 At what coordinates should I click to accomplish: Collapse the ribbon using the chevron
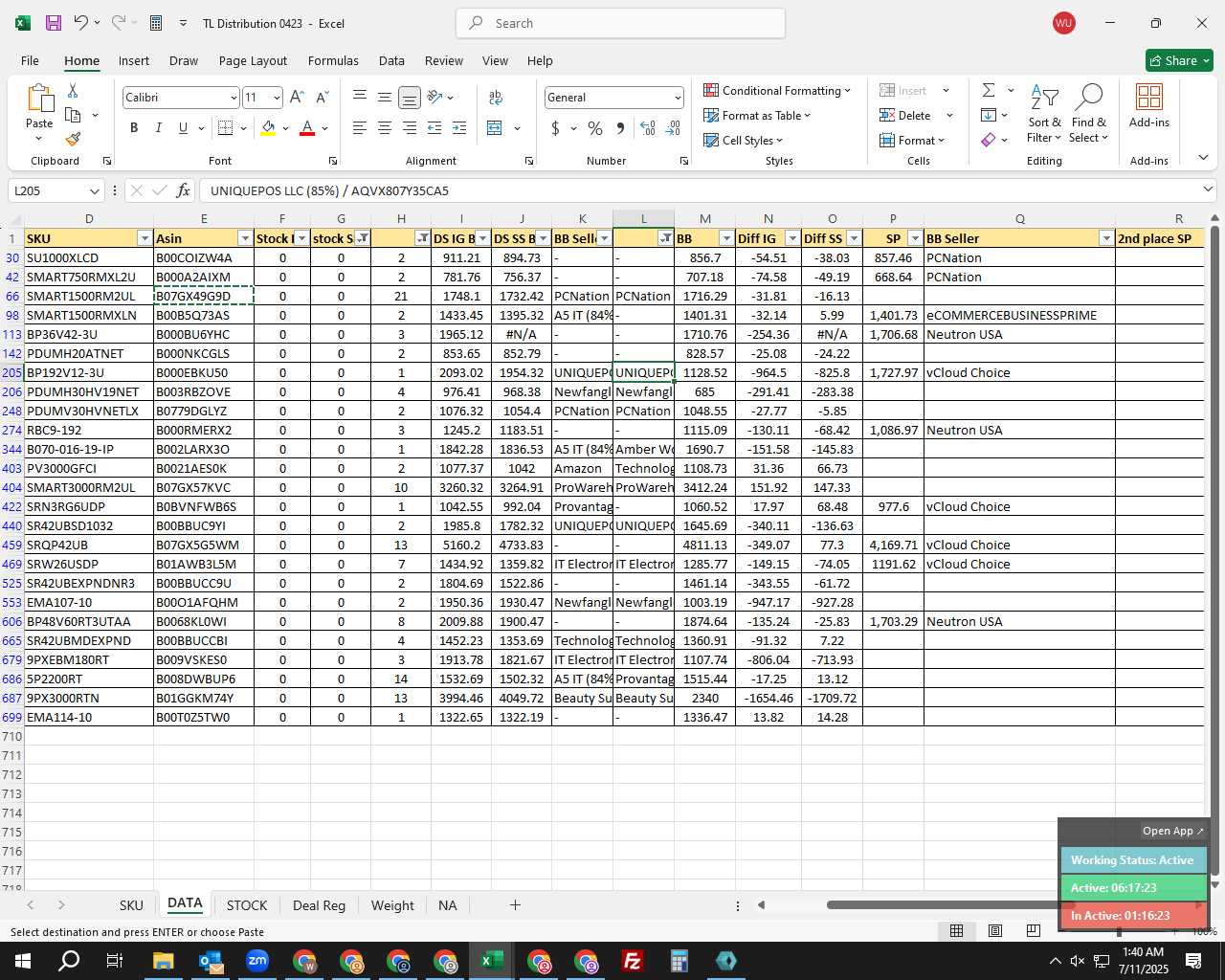point(1203,158)
